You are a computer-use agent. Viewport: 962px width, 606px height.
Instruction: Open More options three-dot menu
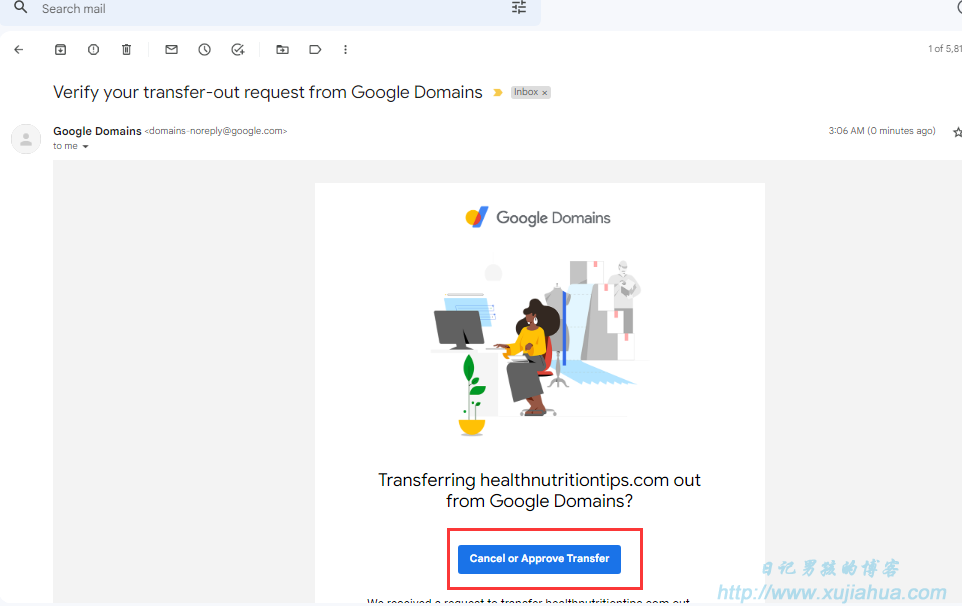pos(345,50)
